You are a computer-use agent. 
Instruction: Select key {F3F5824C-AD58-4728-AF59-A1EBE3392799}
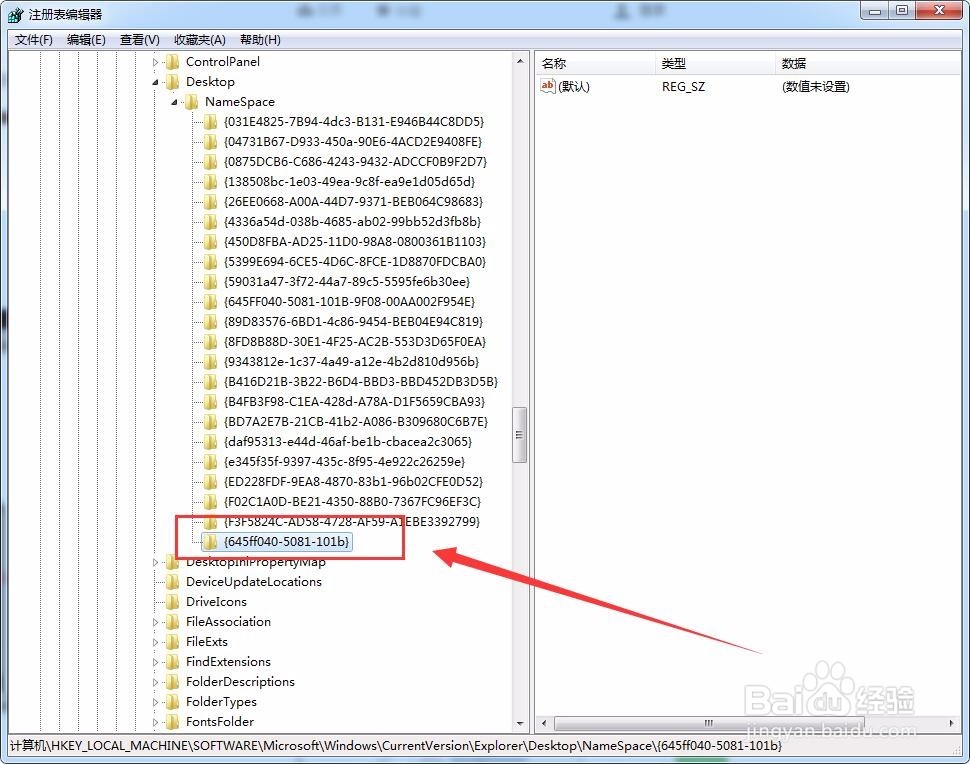(351, 521)
